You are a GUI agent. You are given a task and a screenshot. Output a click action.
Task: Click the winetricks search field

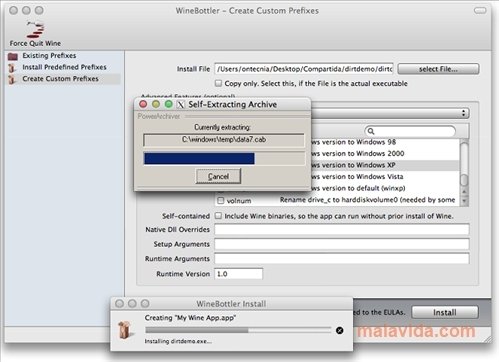[410, 131]
